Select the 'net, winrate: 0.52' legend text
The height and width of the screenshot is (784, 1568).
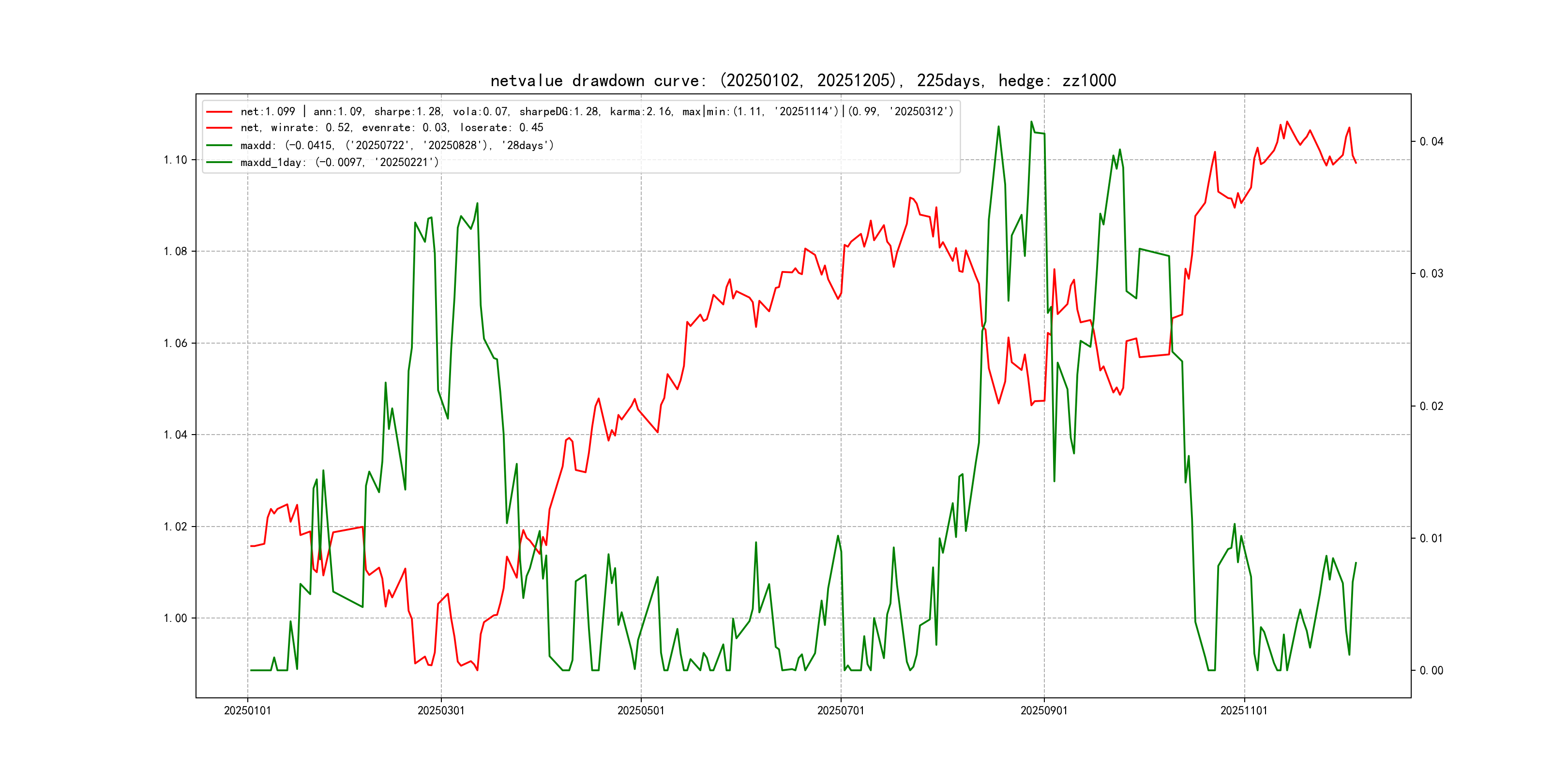pyautogui.click(x=392, y=128)
